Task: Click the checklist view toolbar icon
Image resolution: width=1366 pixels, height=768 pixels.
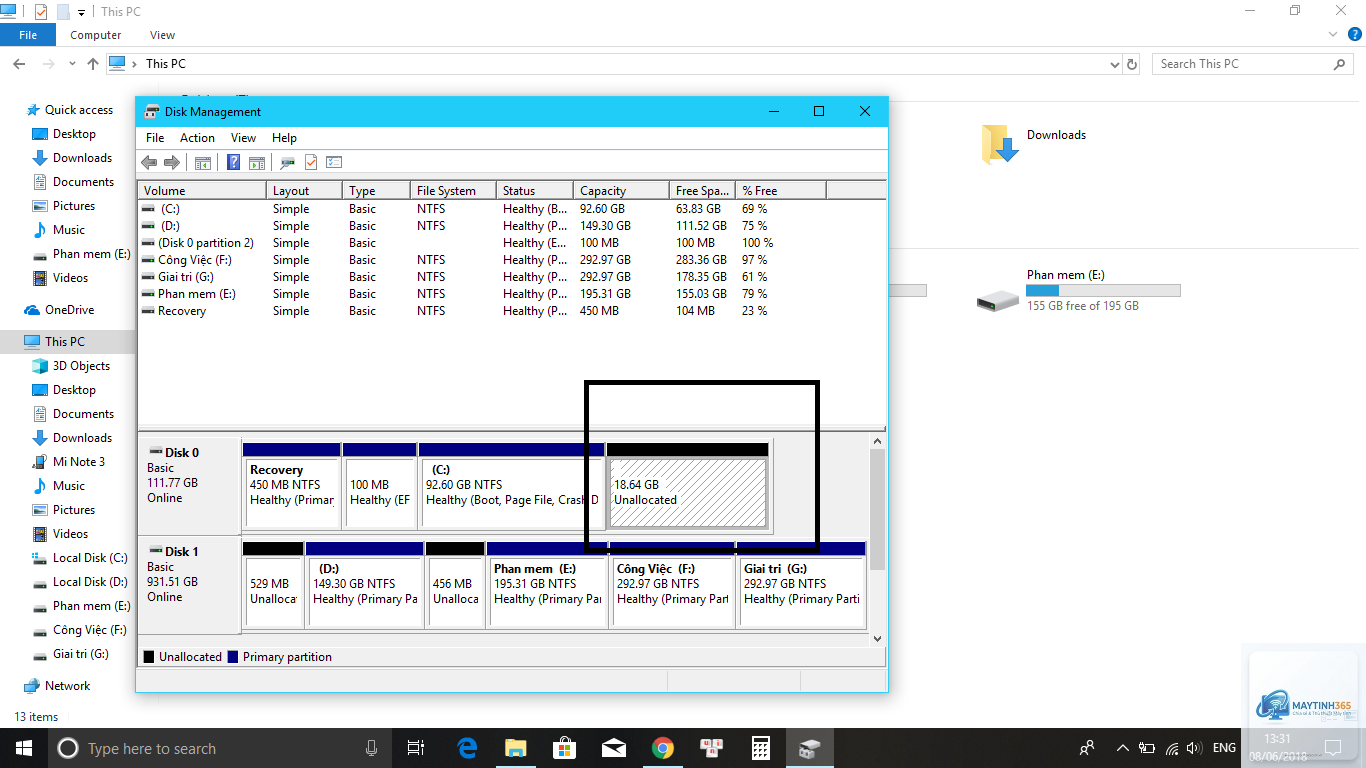Action: tap(334, 162)
